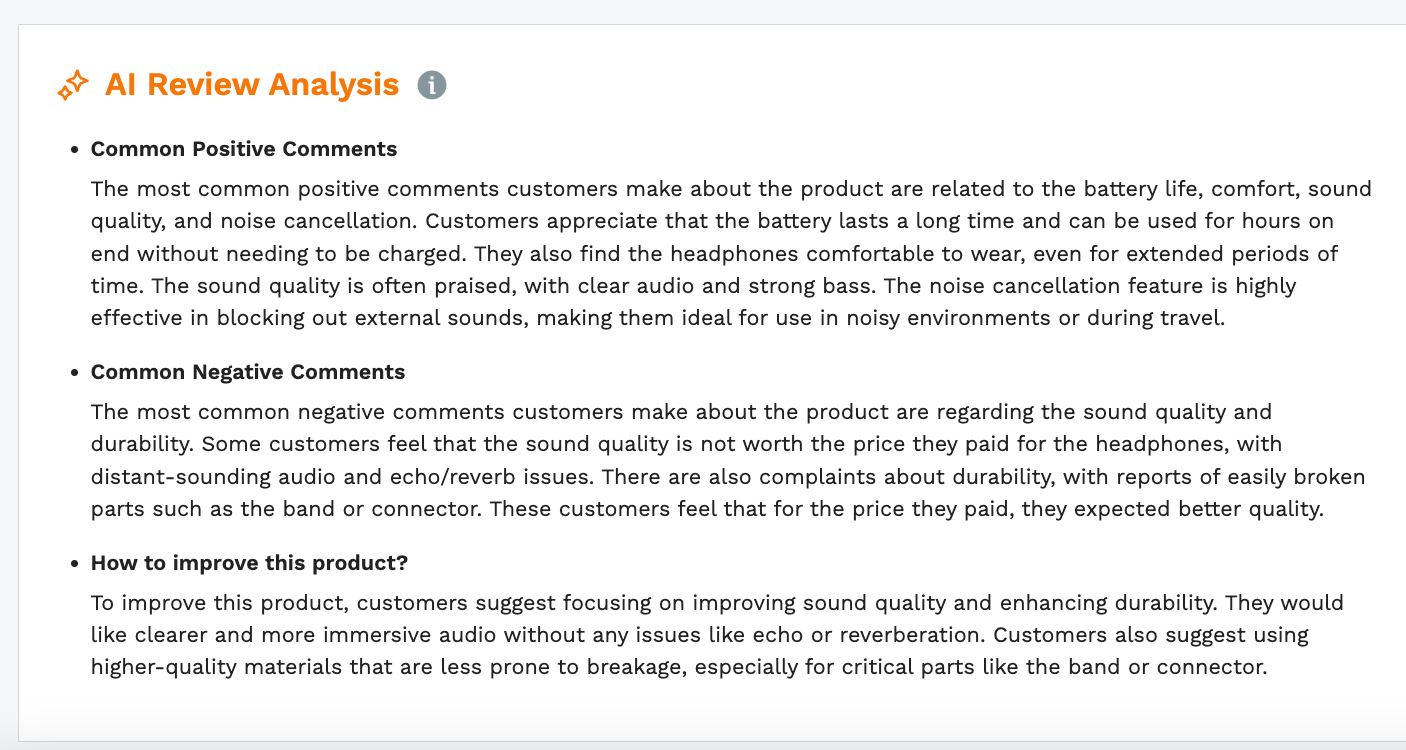
Task: Click the orange sparkle AI icon
Action: click(x=73, y=86)
